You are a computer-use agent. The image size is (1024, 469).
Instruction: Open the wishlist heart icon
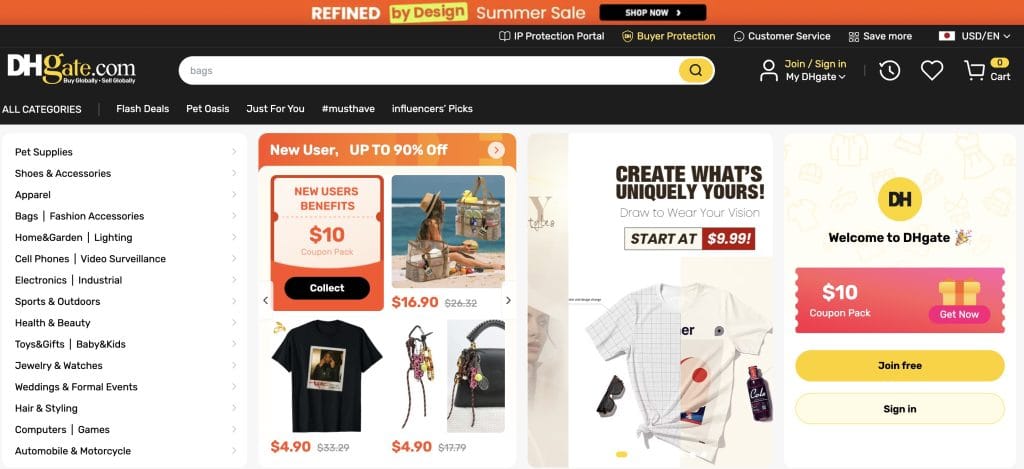coord(932,71)
